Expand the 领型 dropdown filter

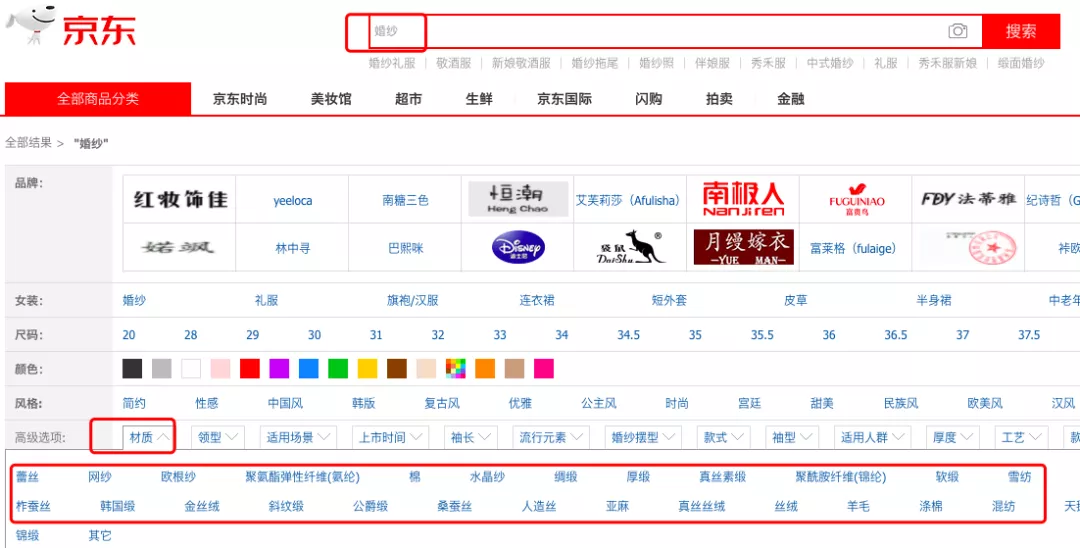[x=219, y=437]
